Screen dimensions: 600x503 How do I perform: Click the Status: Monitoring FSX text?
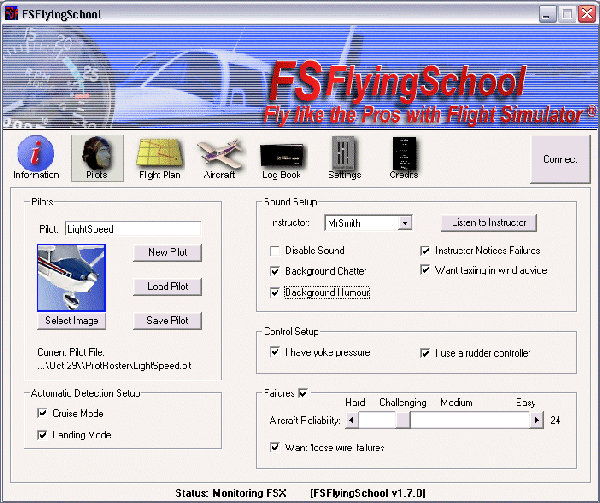click(231, 493)
